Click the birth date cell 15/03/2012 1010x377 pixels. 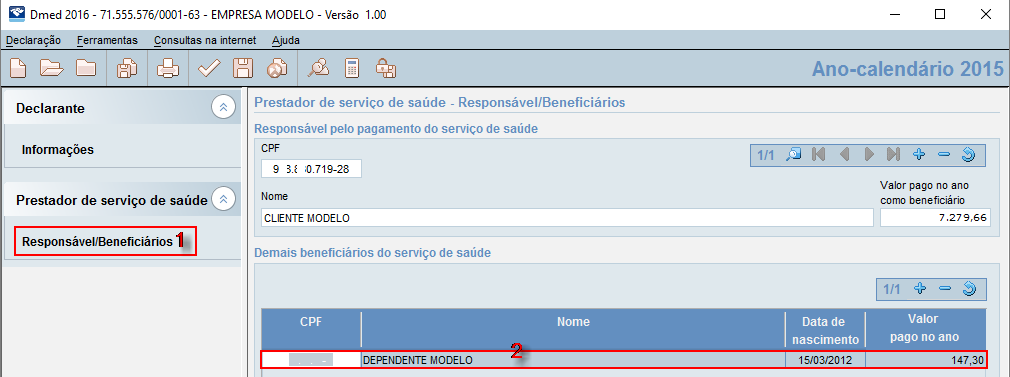click(826, 360)
